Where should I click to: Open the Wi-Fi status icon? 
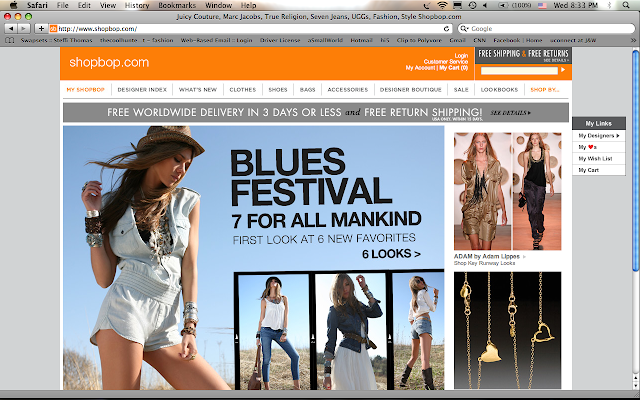(442, 5)
